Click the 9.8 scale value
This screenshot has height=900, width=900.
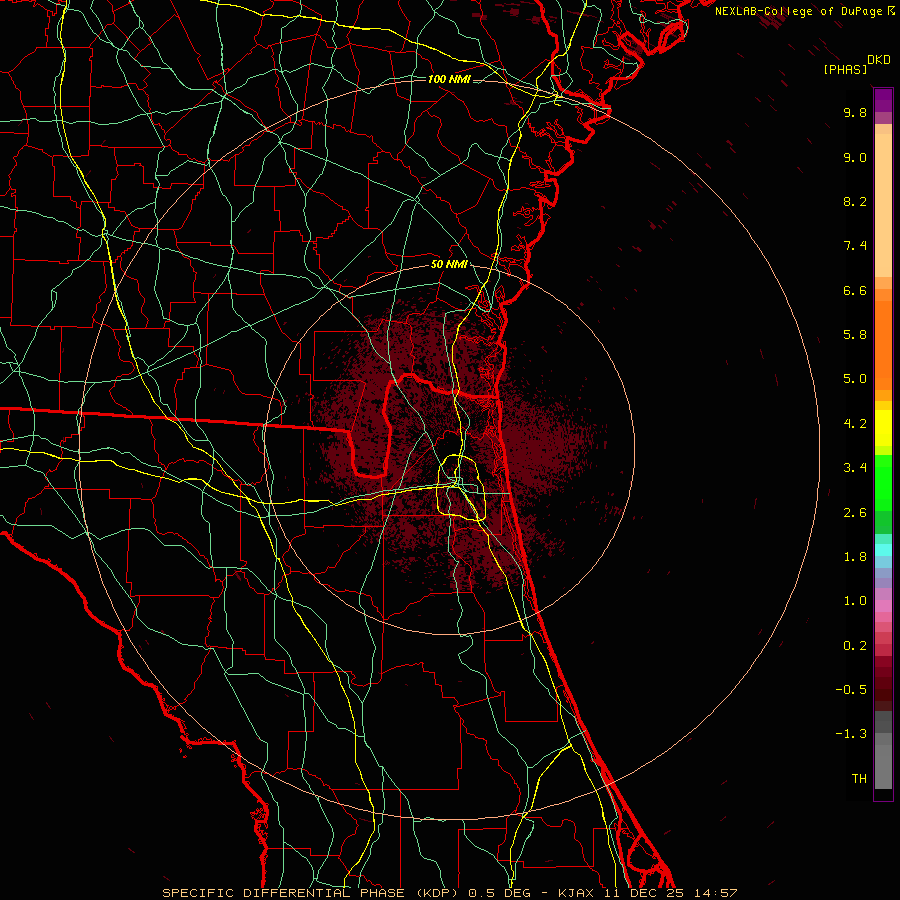(x=855, y=112)
